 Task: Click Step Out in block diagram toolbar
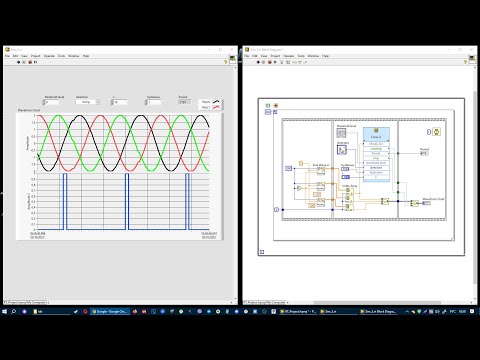pos(305,62)
